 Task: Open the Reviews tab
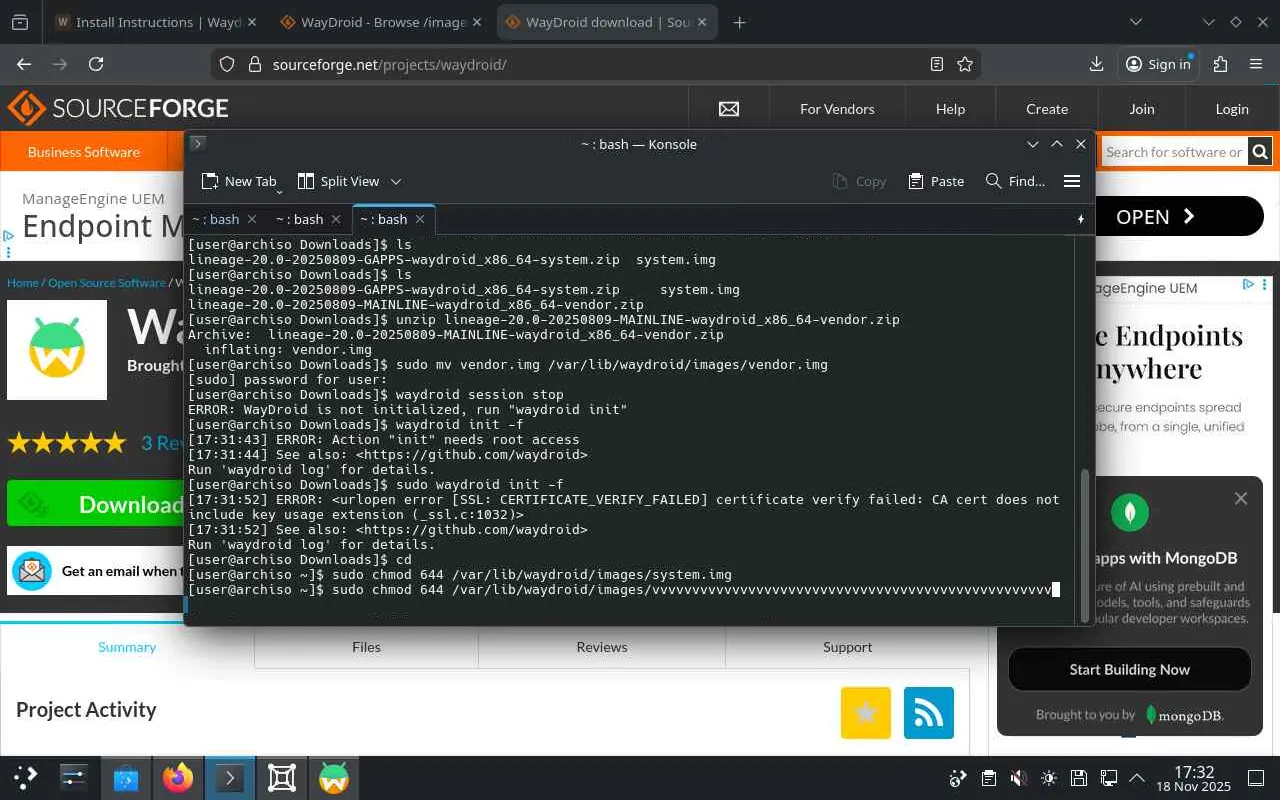[602, 647]
